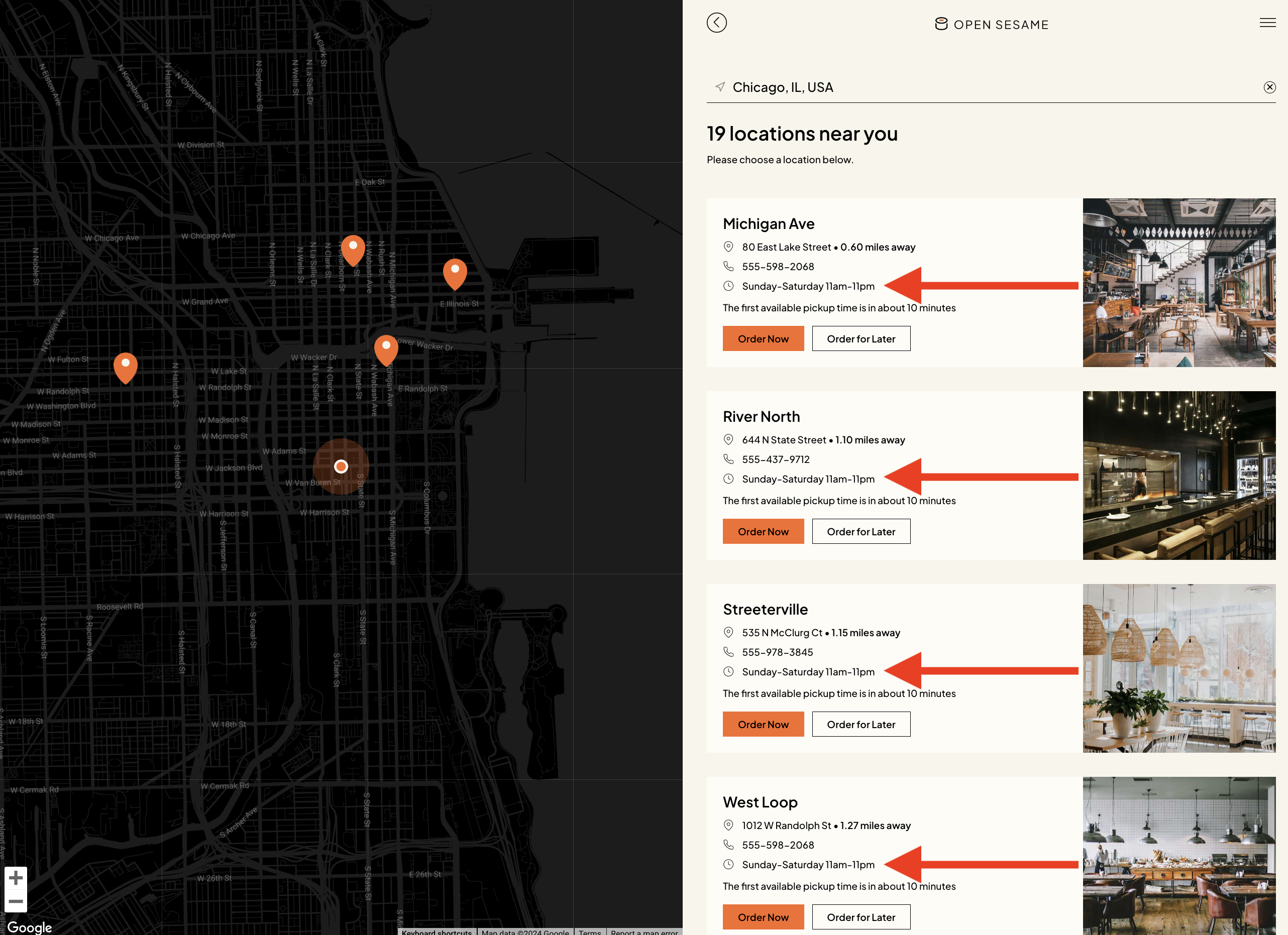Open map Keyboard shortcuts
Screen dimensions: 1288x935
pyautogui.click(x=436, y=931)
